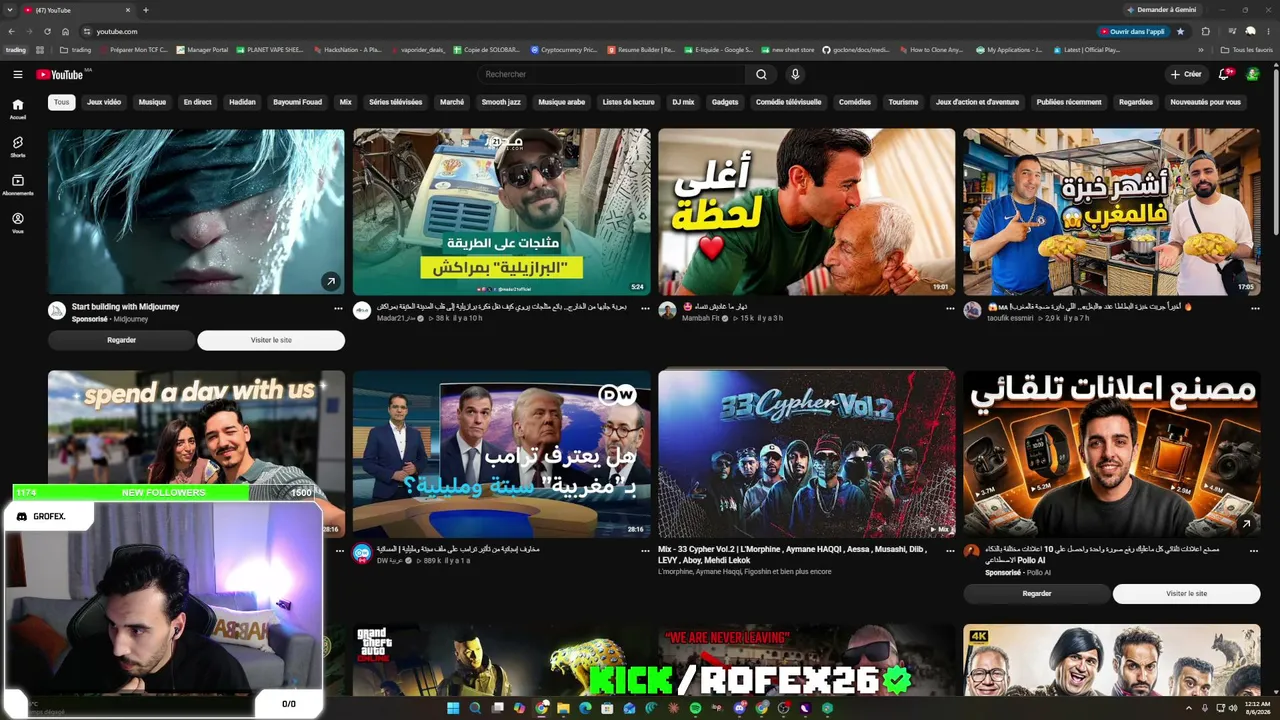Viewport: 1280px width, 720px height.
Task: Select the Tourisme filter chip
Action: (903, 102)
